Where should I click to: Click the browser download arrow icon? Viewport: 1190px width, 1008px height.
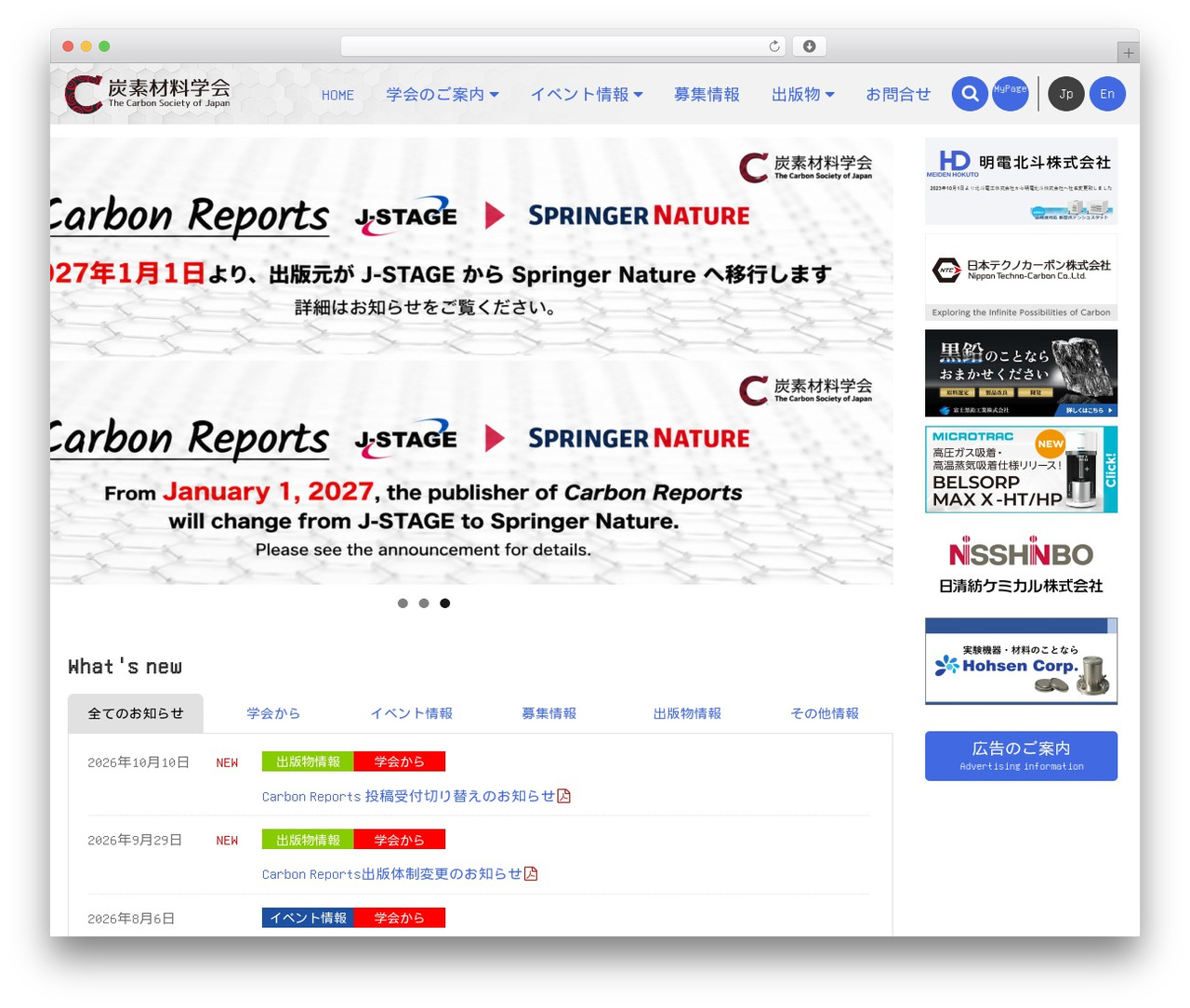(810, 46)
